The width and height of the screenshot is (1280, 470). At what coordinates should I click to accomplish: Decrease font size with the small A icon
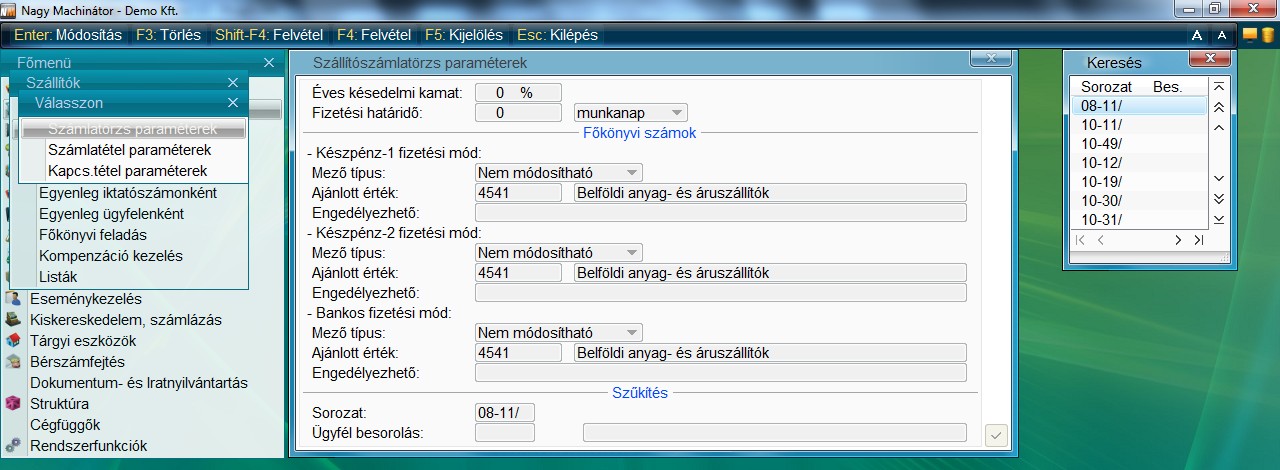click(x=1221, y=35)
